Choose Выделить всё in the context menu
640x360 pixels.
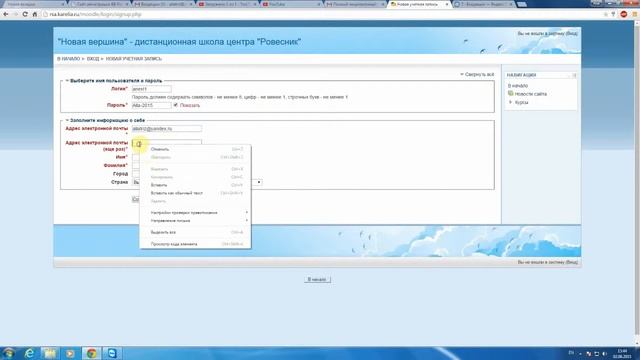[195, 232]
